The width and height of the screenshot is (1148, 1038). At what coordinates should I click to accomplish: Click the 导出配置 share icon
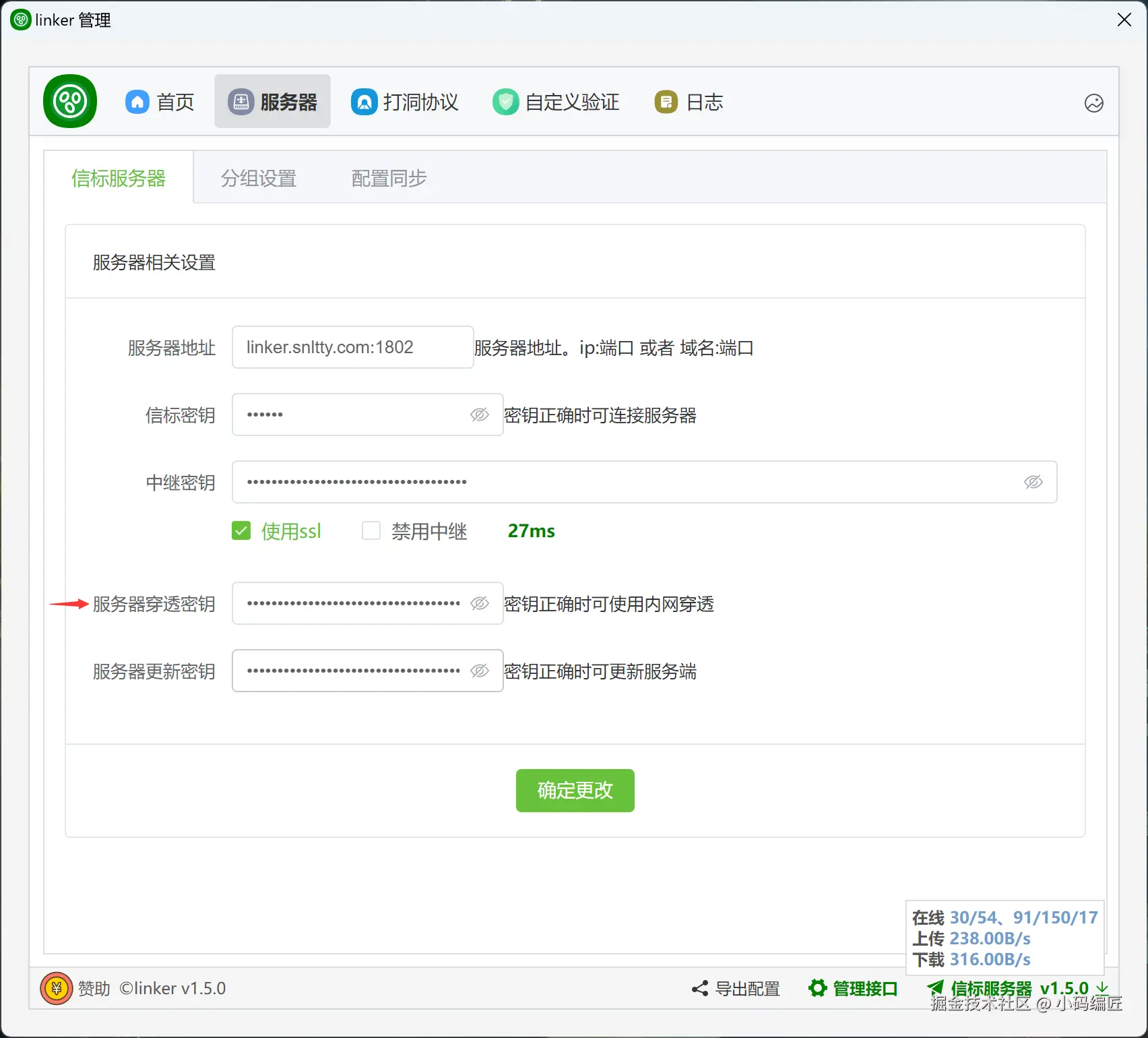700,989
